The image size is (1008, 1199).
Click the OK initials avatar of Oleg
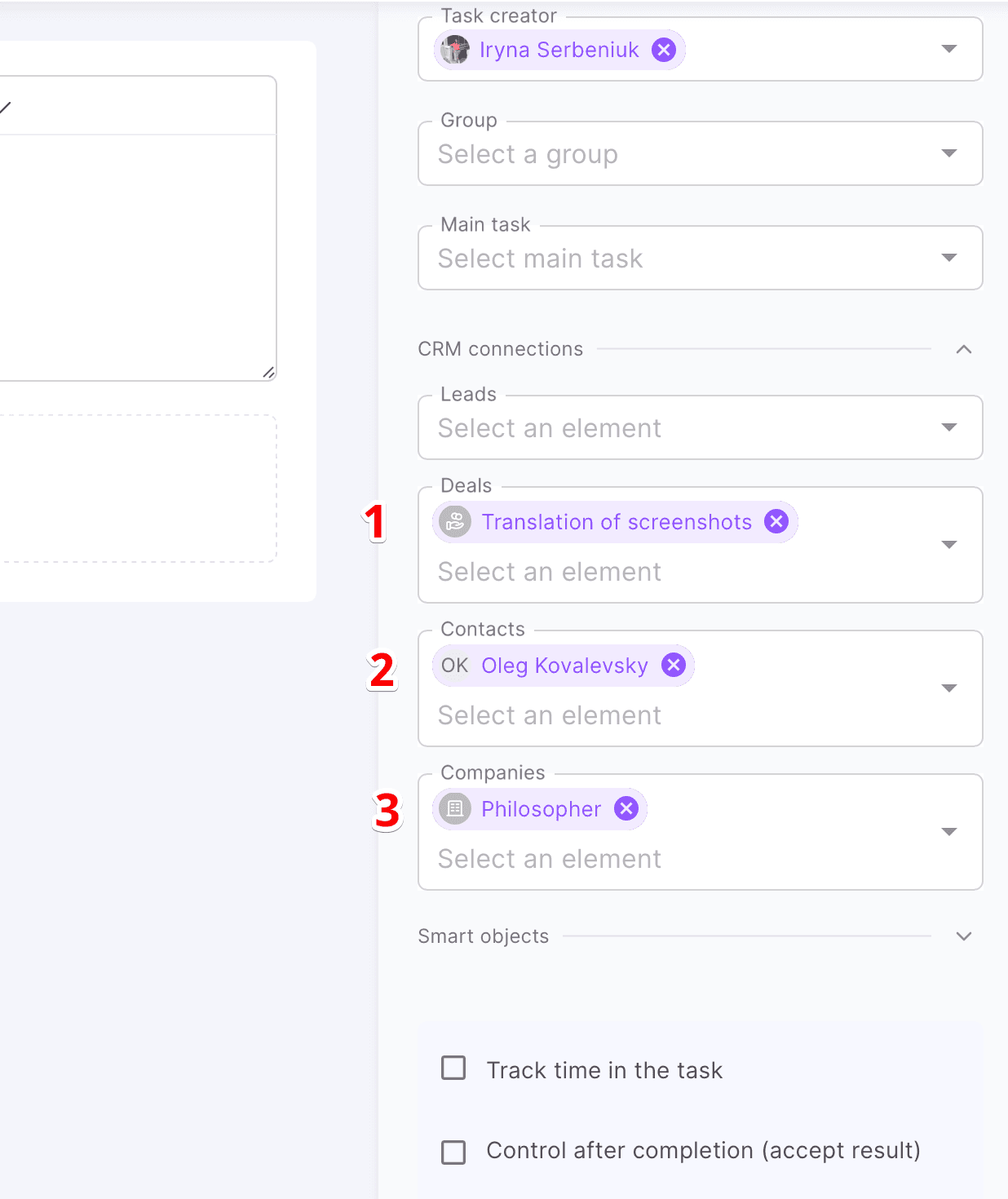click(x=454, y=666)
